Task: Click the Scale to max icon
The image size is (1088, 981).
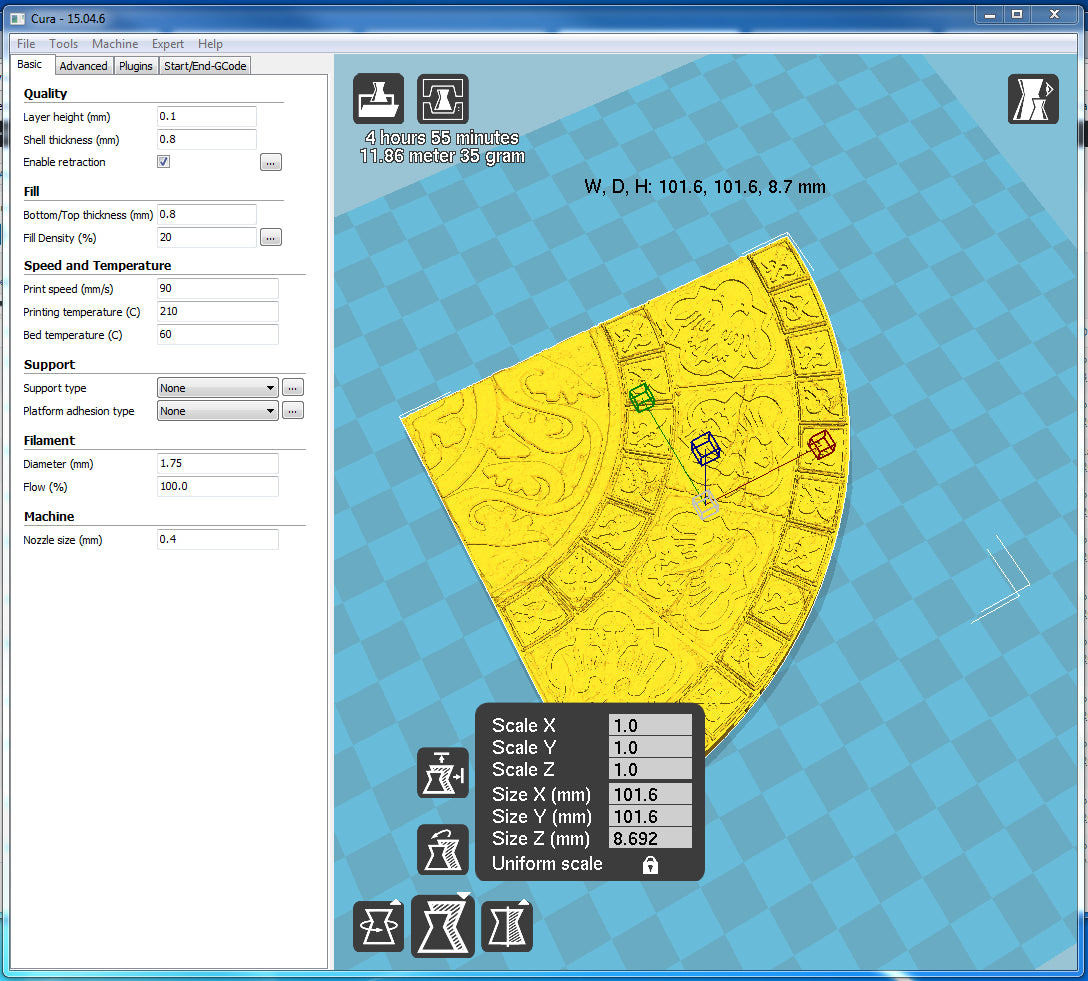Action: pyautogui.click(x=442, y=772)
